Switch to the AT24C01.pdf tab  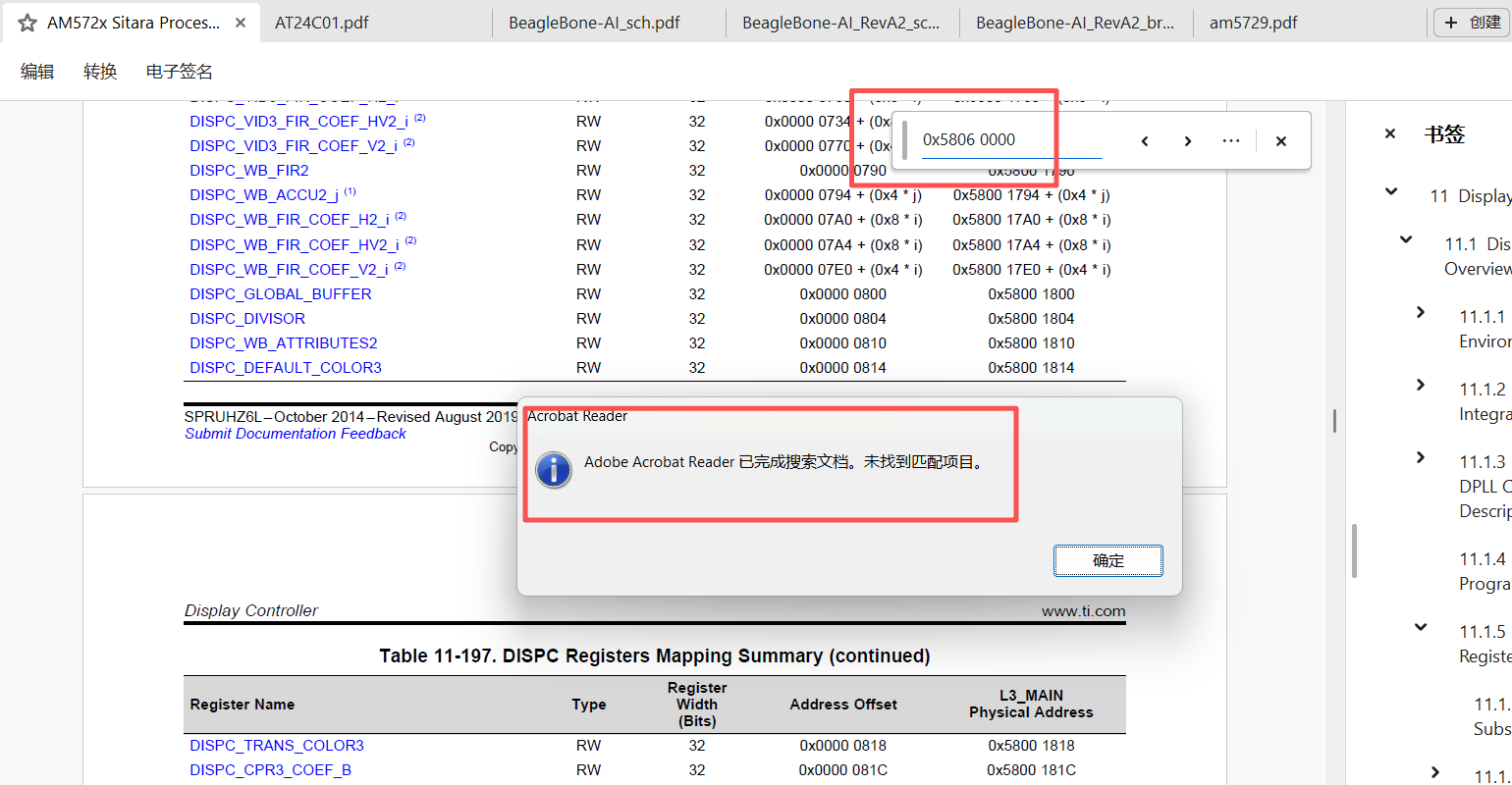point(322,23)
